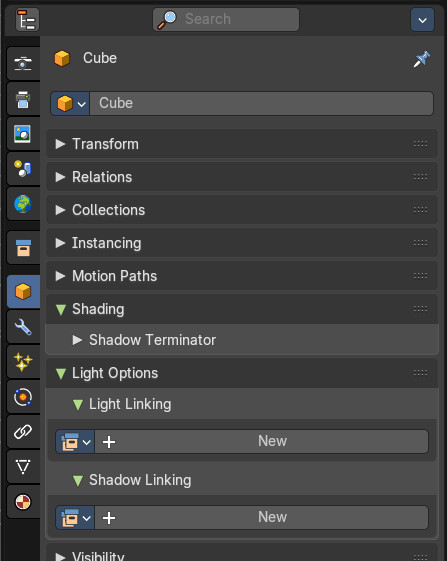Click the Collections panel drag grip

coord(421,210)
